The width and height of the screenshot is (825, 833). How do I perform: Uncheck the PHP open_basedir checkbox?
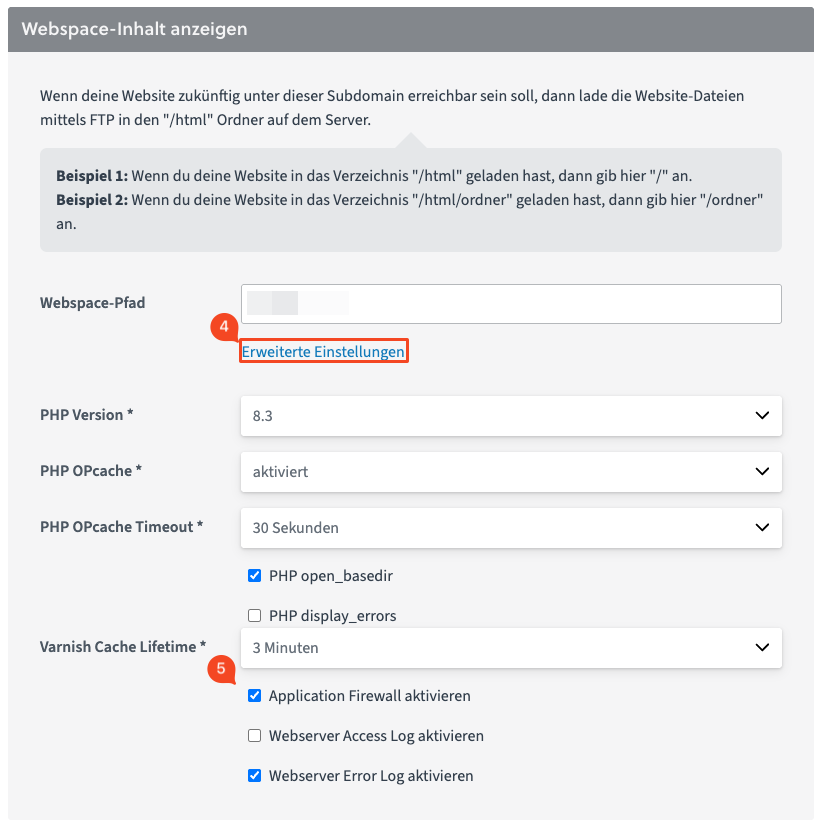click(254, 576)
